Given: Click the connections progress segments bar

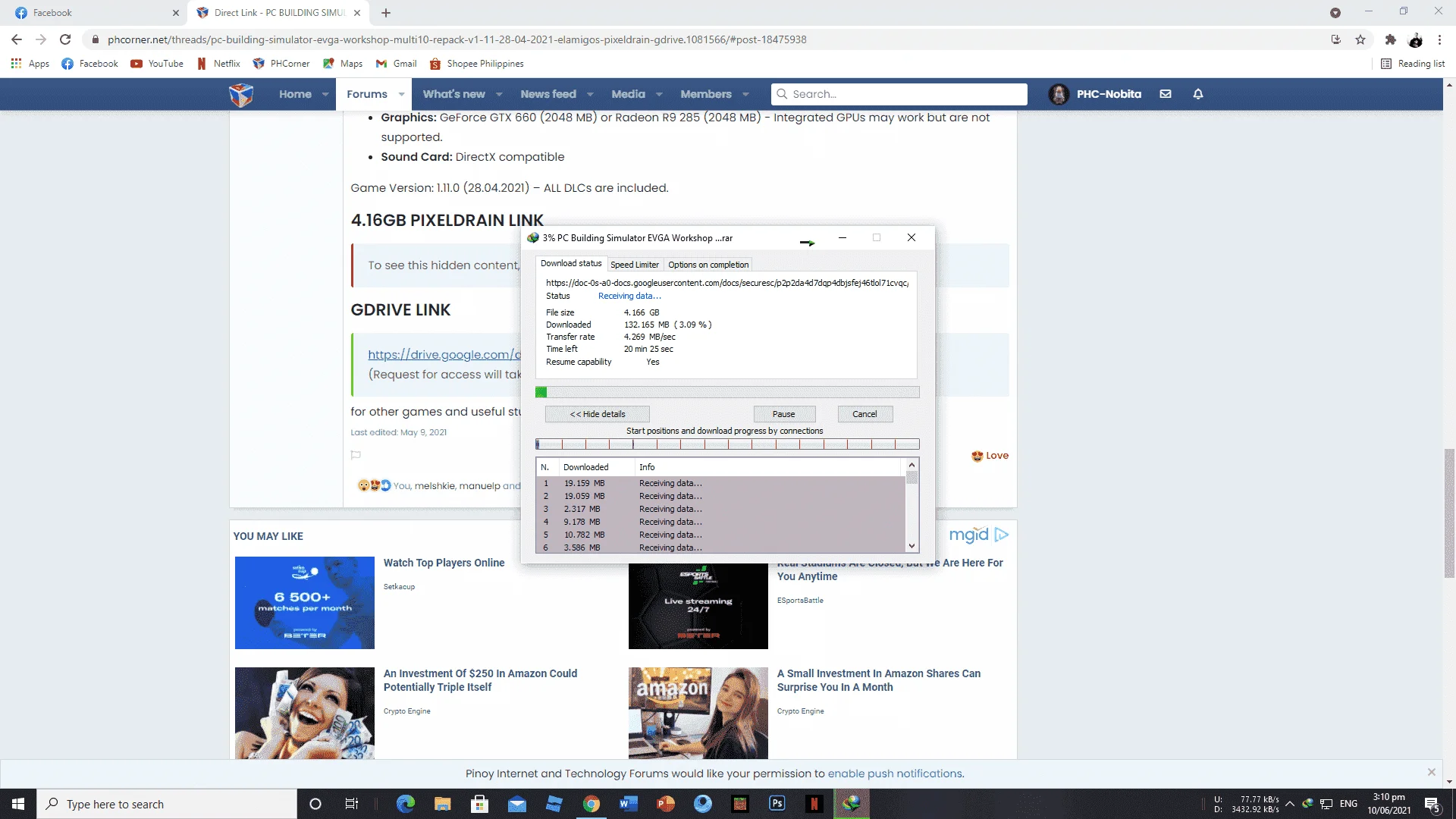Looking at the screenshot, I should tap(727, 444).
